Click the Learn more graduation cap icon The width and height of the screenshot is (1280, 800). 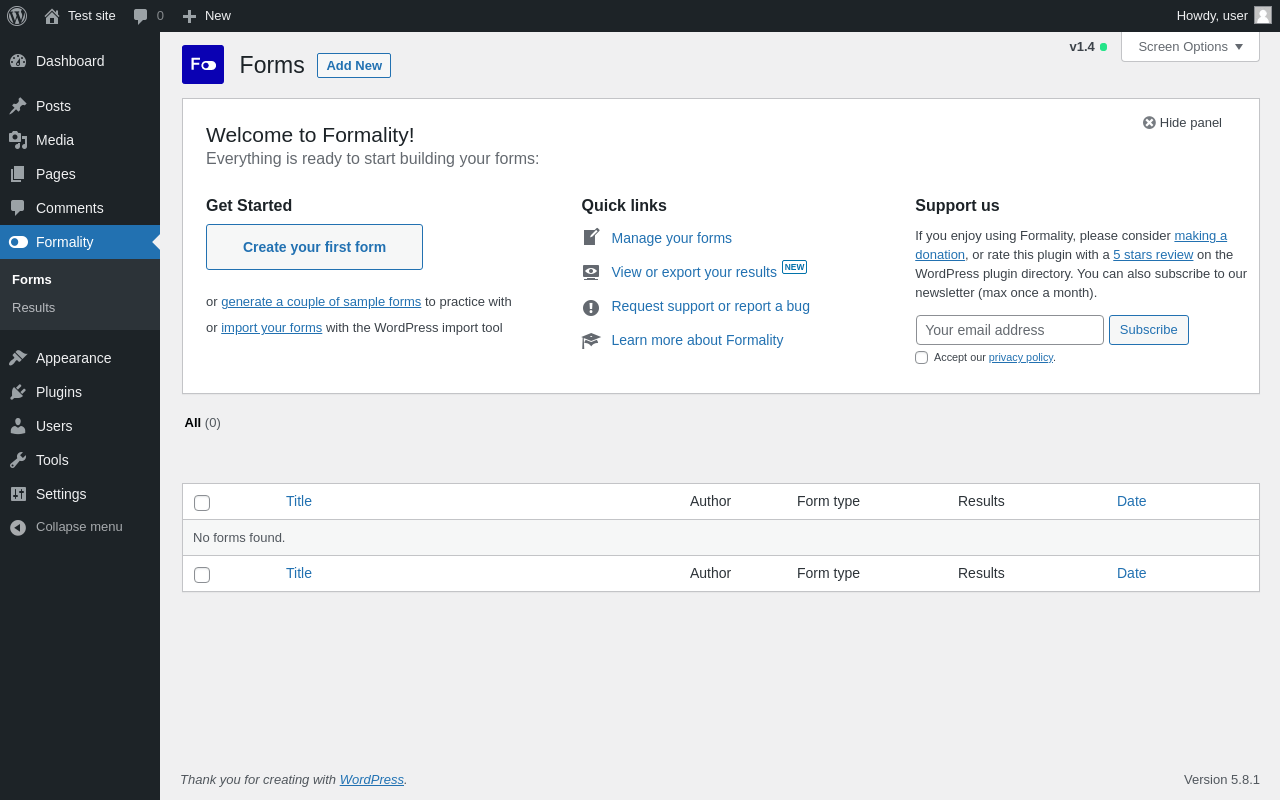(591, 341)
